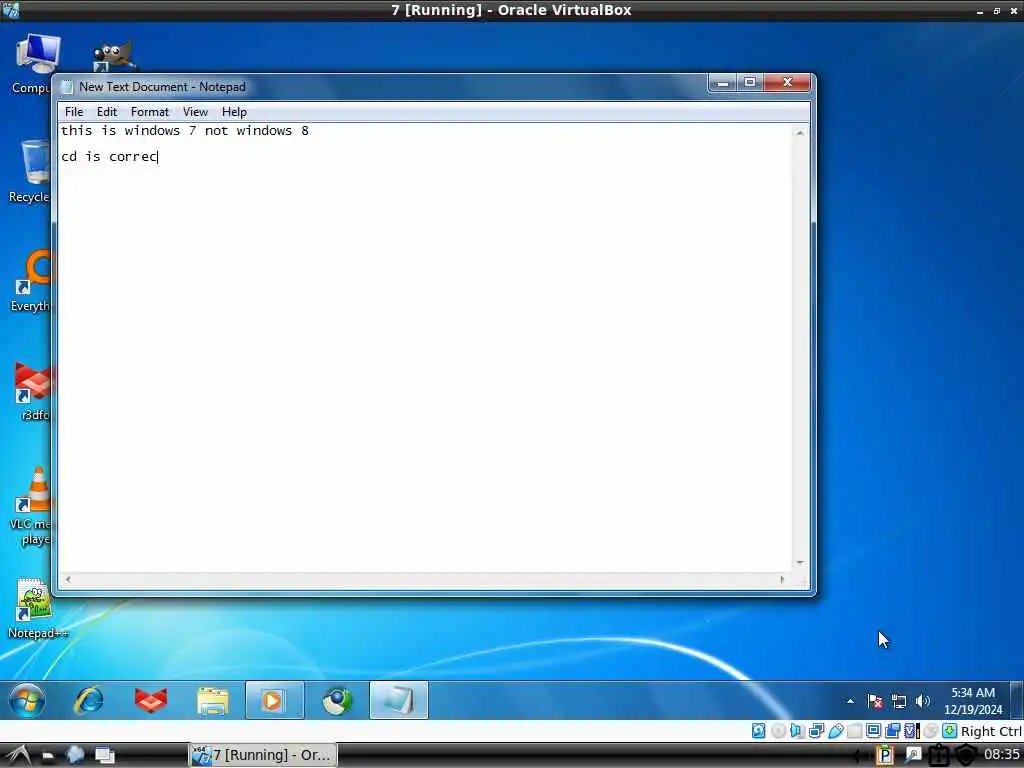Click the Notepad title bar document icon
The image size is (1024, 768).
click(x=67, y=87)
